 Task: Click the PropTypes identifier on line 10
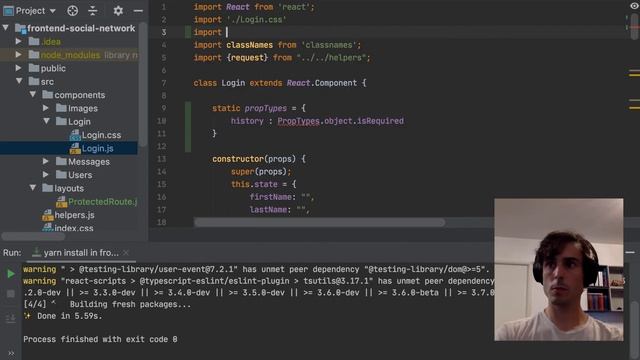298,121
